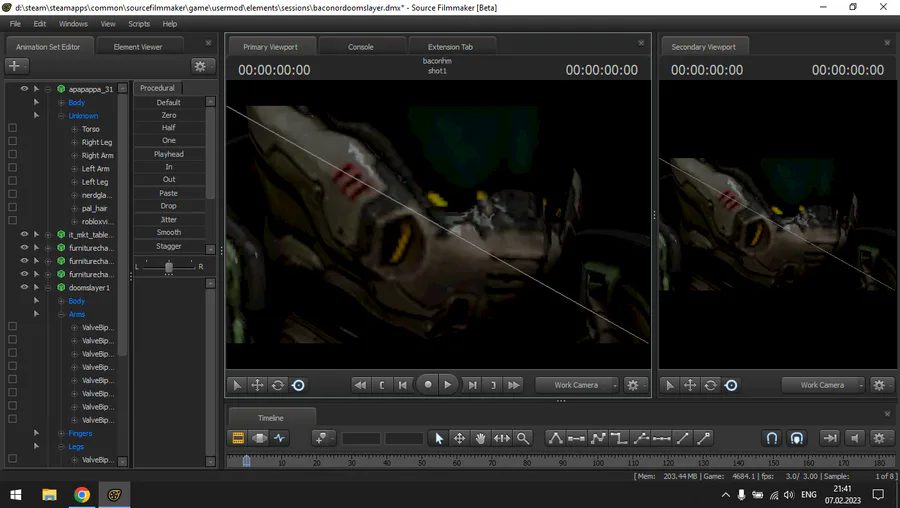
Task: Step to next frame button
Action: [x=472, y=385]
